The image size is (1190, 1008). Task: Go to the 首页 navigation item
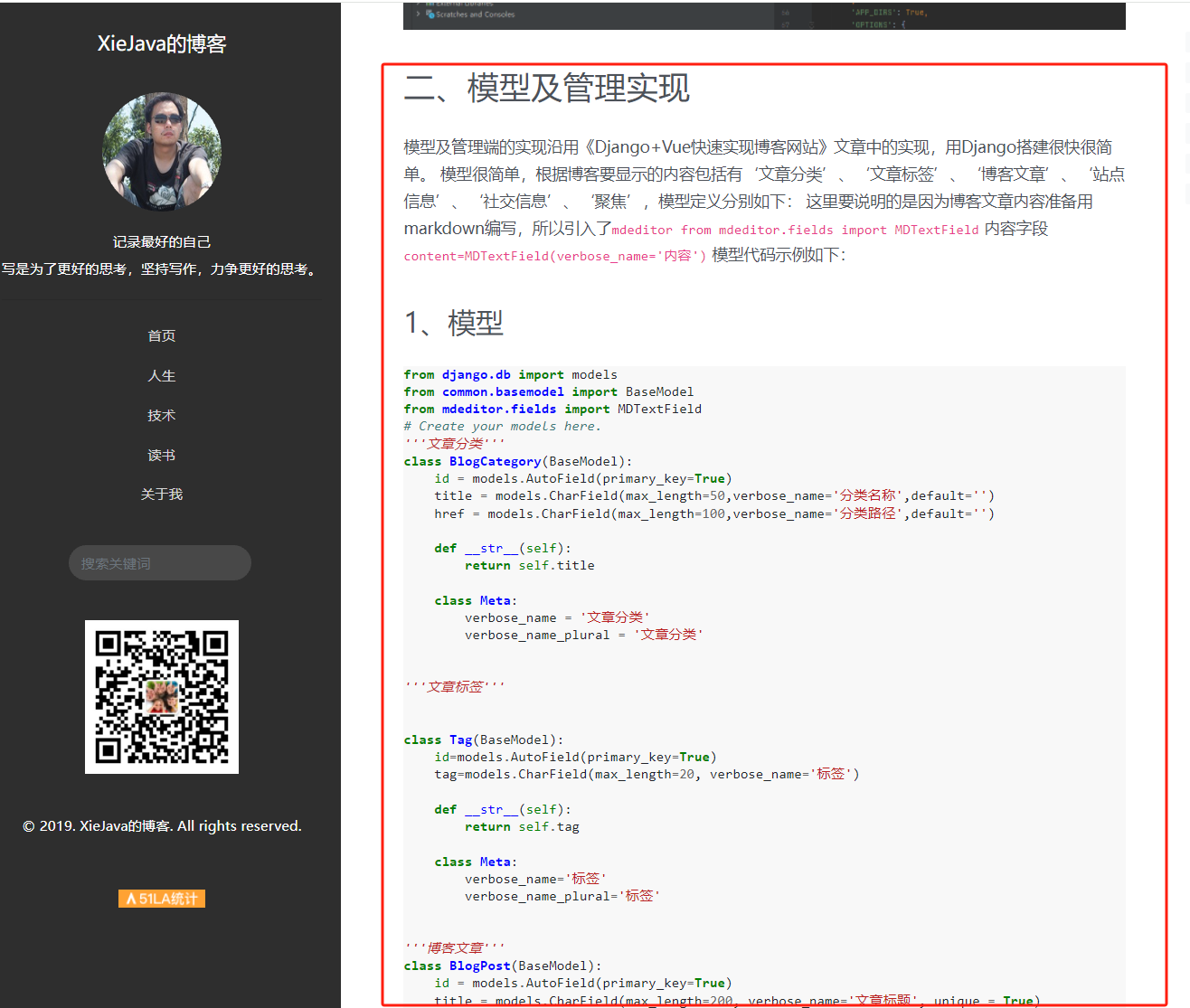[162, 335]
